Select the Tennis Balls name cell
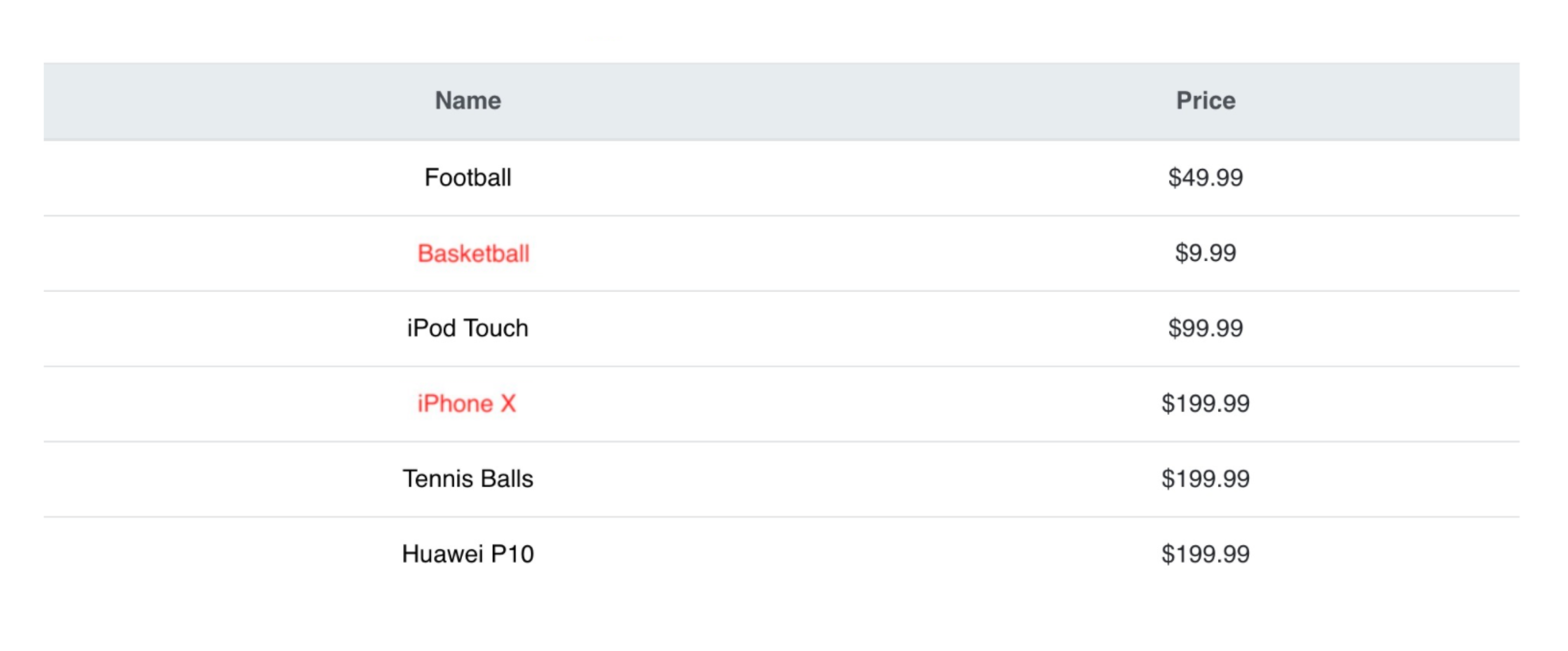1568x651 pixels. coord(467,479)
